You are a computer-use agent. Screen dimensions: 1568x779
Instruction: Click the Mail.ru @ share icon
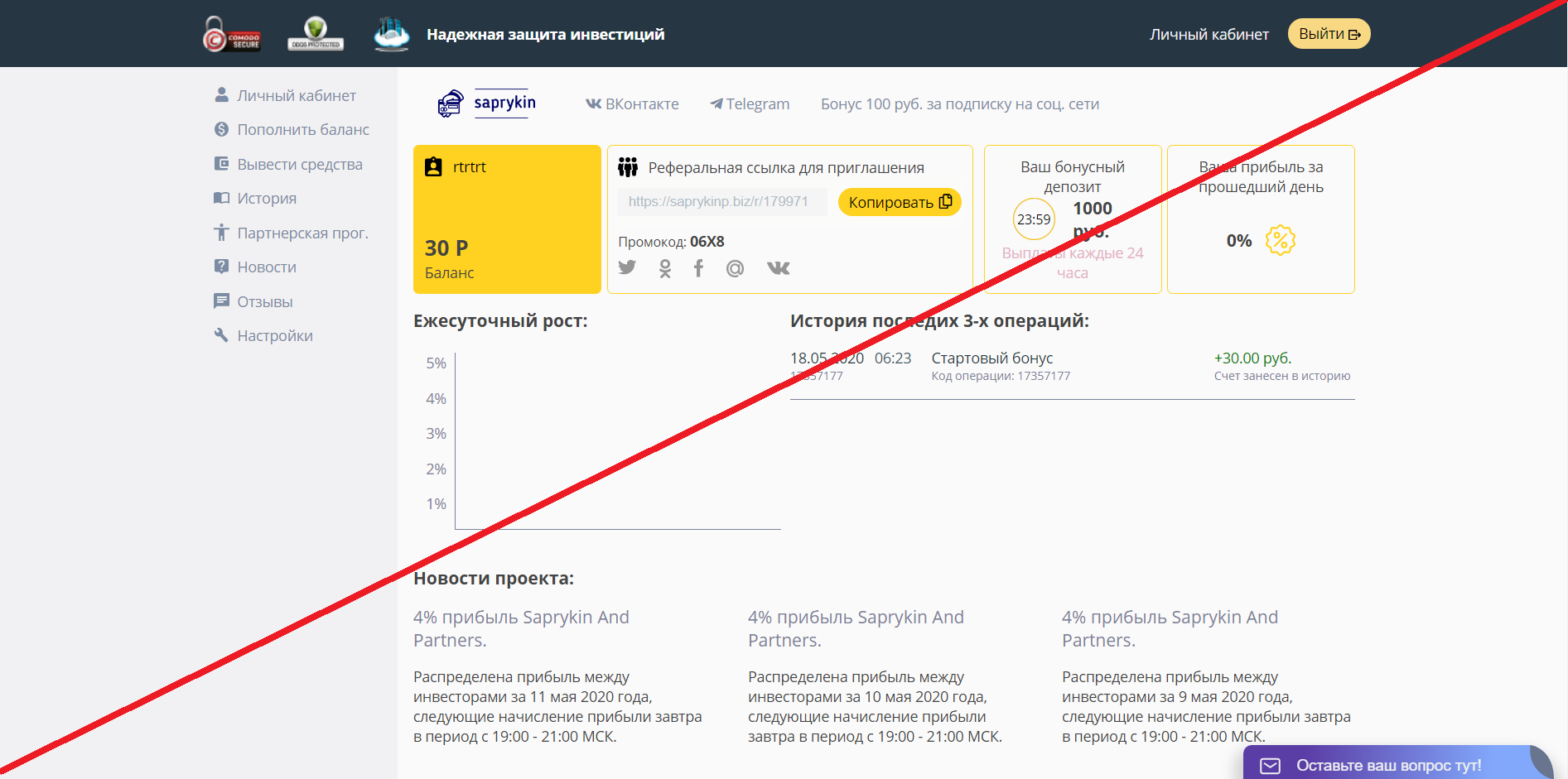pyautogui.click(x=735, y=268)
